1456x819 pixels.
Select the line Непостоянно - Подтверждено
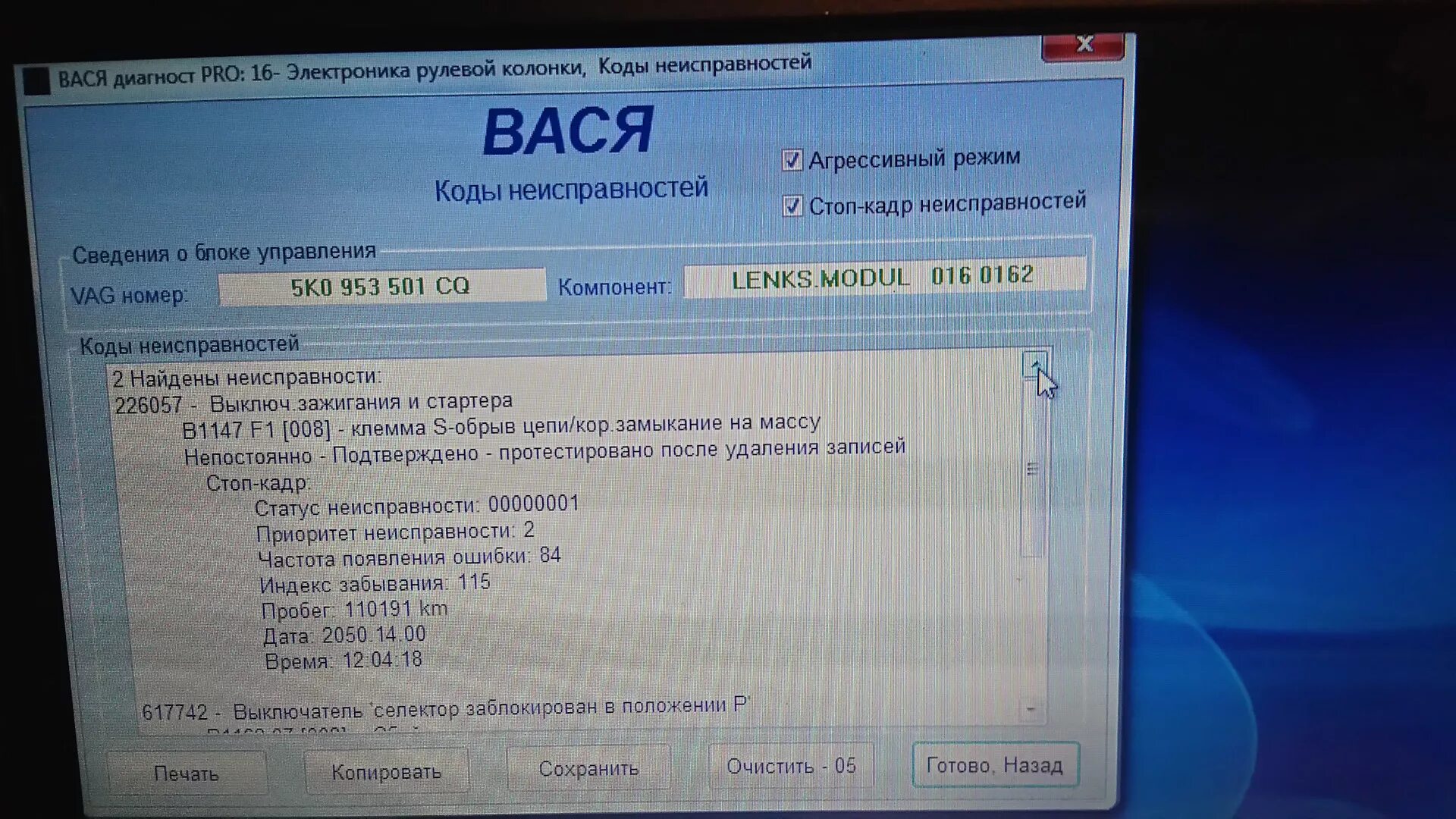[544, 451]
